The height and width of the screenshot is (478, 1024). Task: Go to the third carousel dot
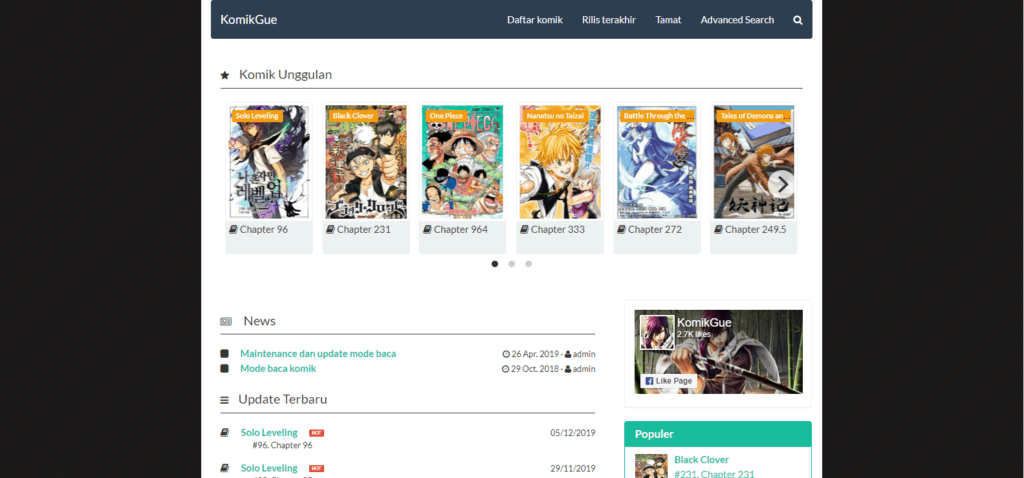coord(528,264)
